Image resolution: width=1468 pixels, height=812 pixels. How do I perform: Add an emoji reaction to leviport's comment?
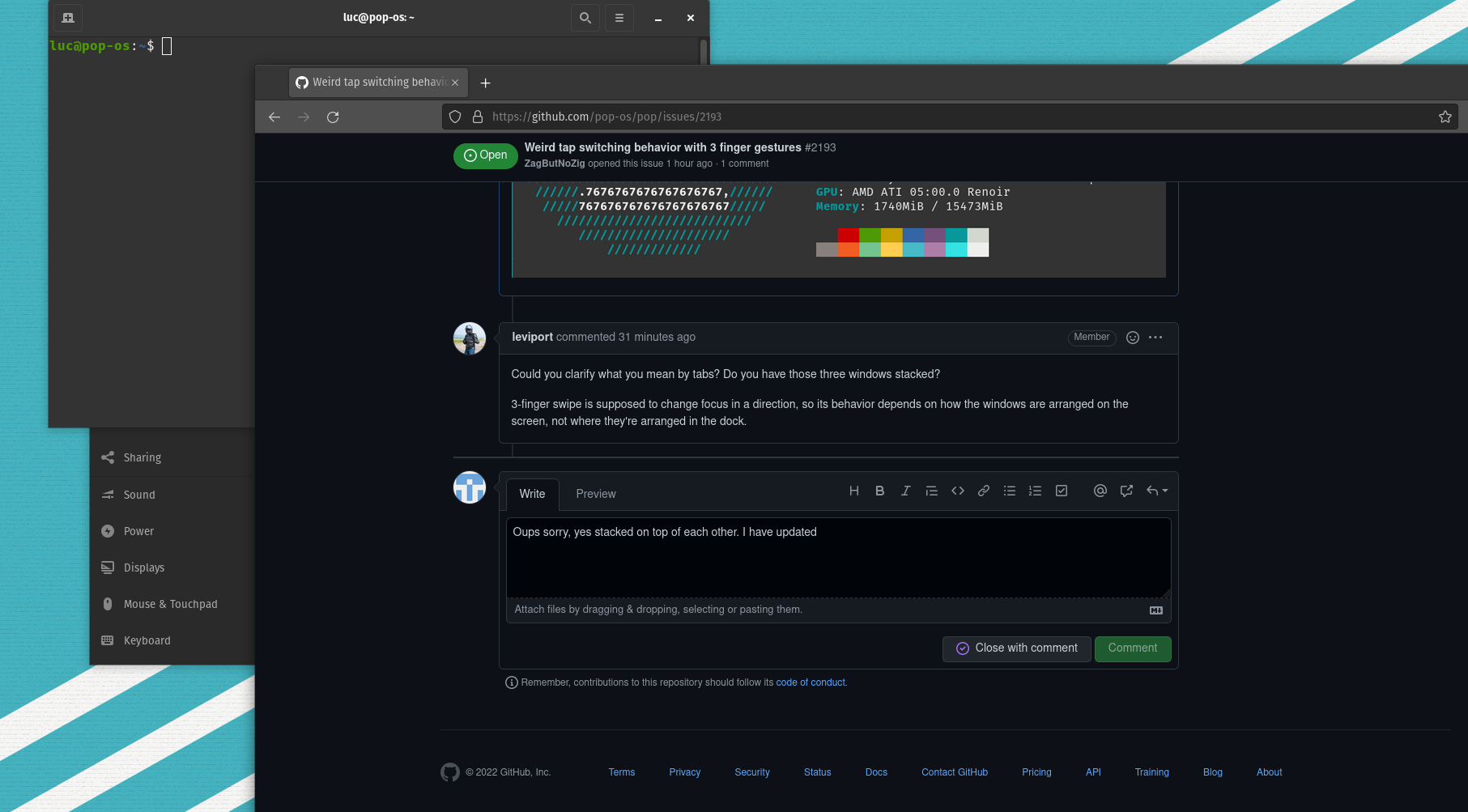(x=1133, y=338)
